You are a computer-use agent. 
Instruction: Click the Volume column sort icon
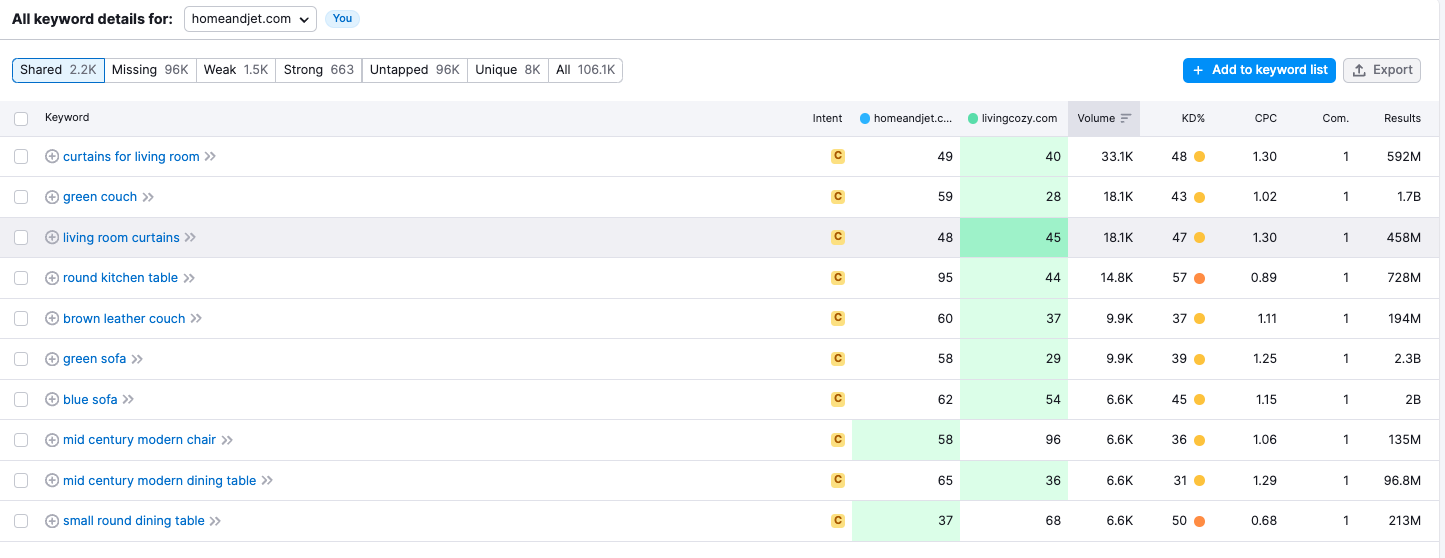coord(1126,118)
